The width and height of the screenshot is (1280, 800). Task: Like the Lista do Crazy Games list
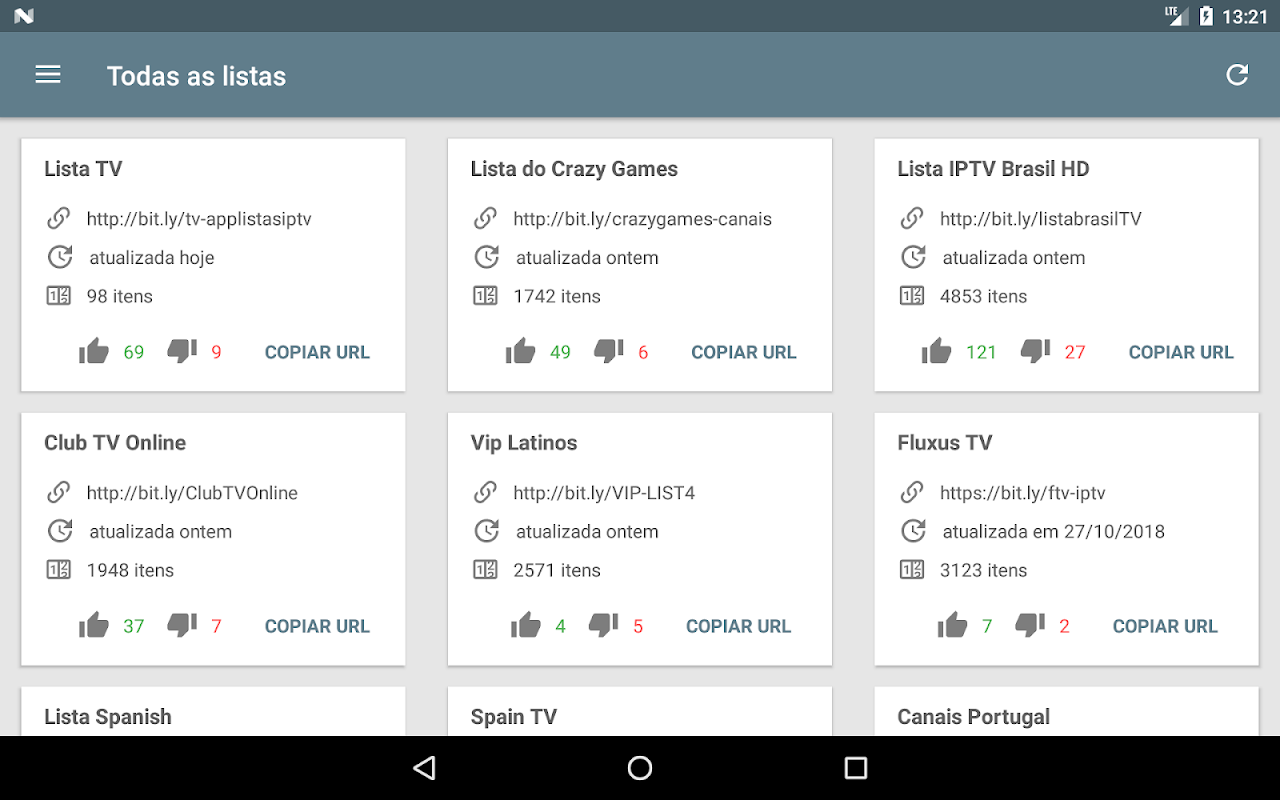point(521,351)
